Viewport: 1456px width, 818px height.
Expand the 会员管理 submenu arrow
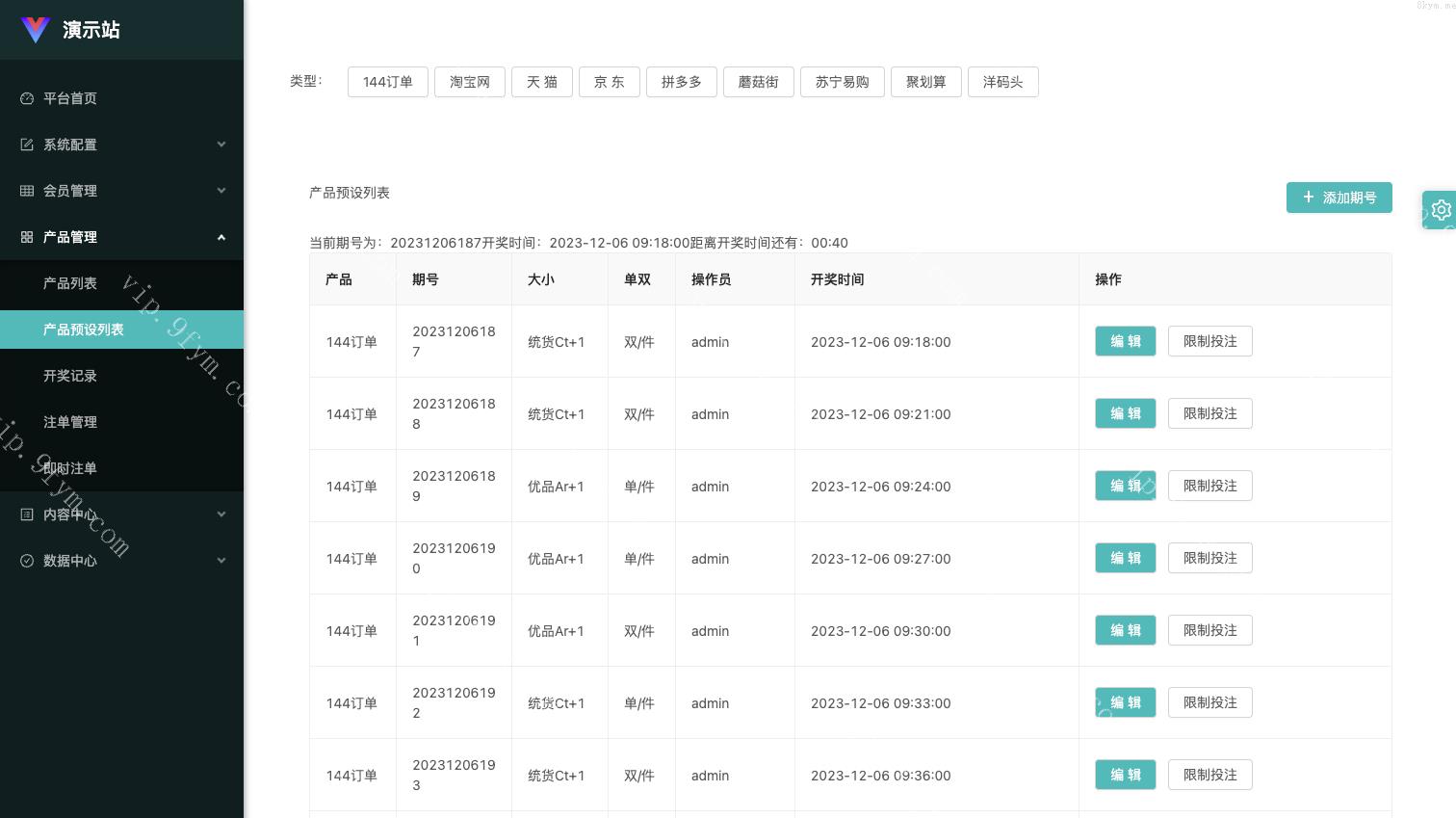click(x=221, y=191)
